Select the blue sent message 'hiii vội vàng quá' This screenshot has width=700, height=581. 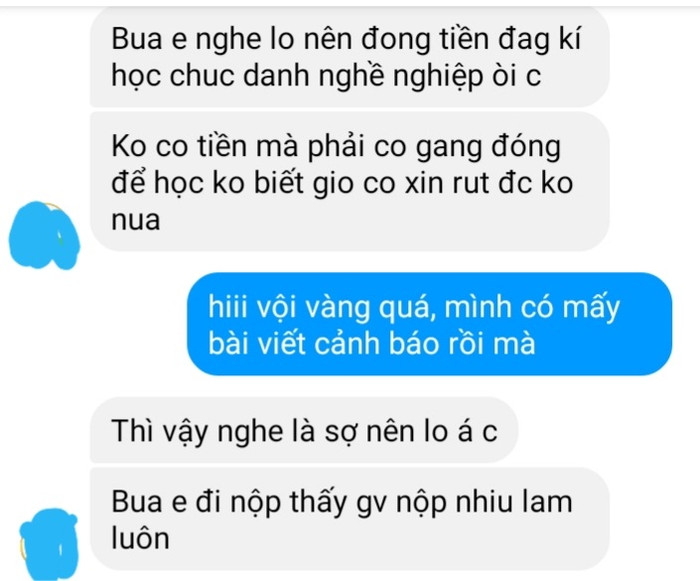point(429,324)
